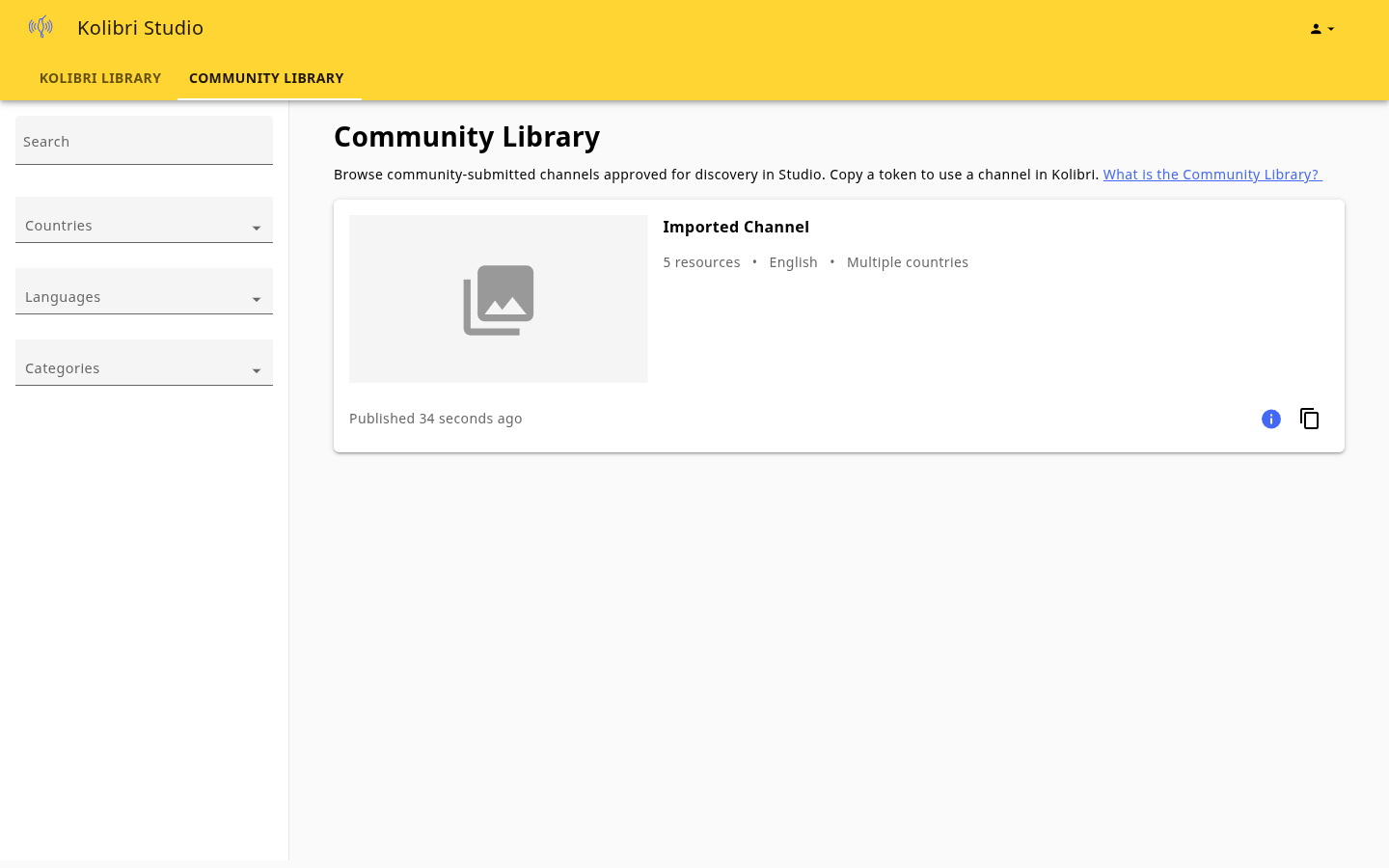1389x868 pixels.
Task: Show info for Imported Channel
Action: (1271, 419)
